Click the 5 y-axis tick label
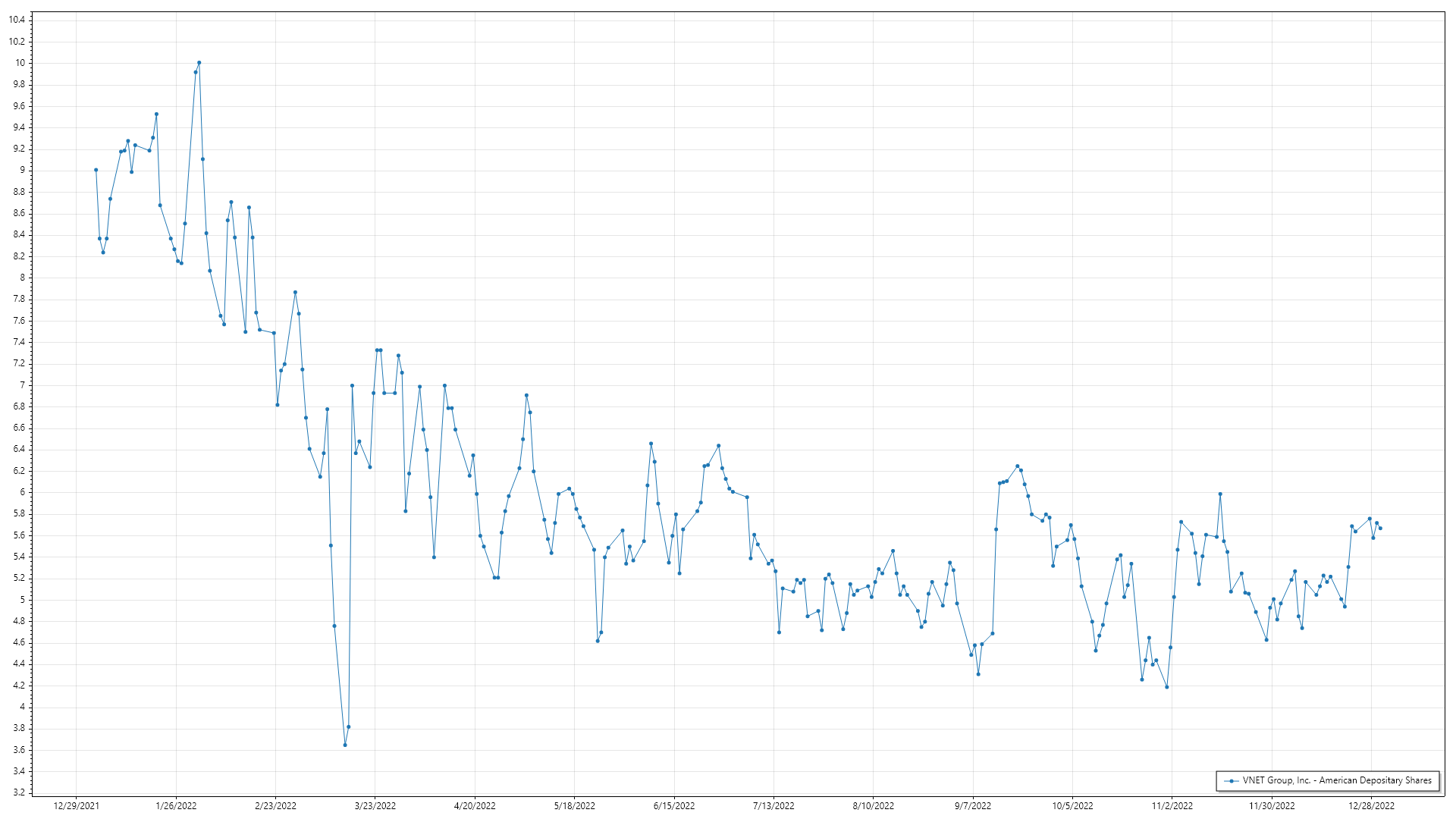Screen dimensions: 1456x819 click(x=22, y=600)
